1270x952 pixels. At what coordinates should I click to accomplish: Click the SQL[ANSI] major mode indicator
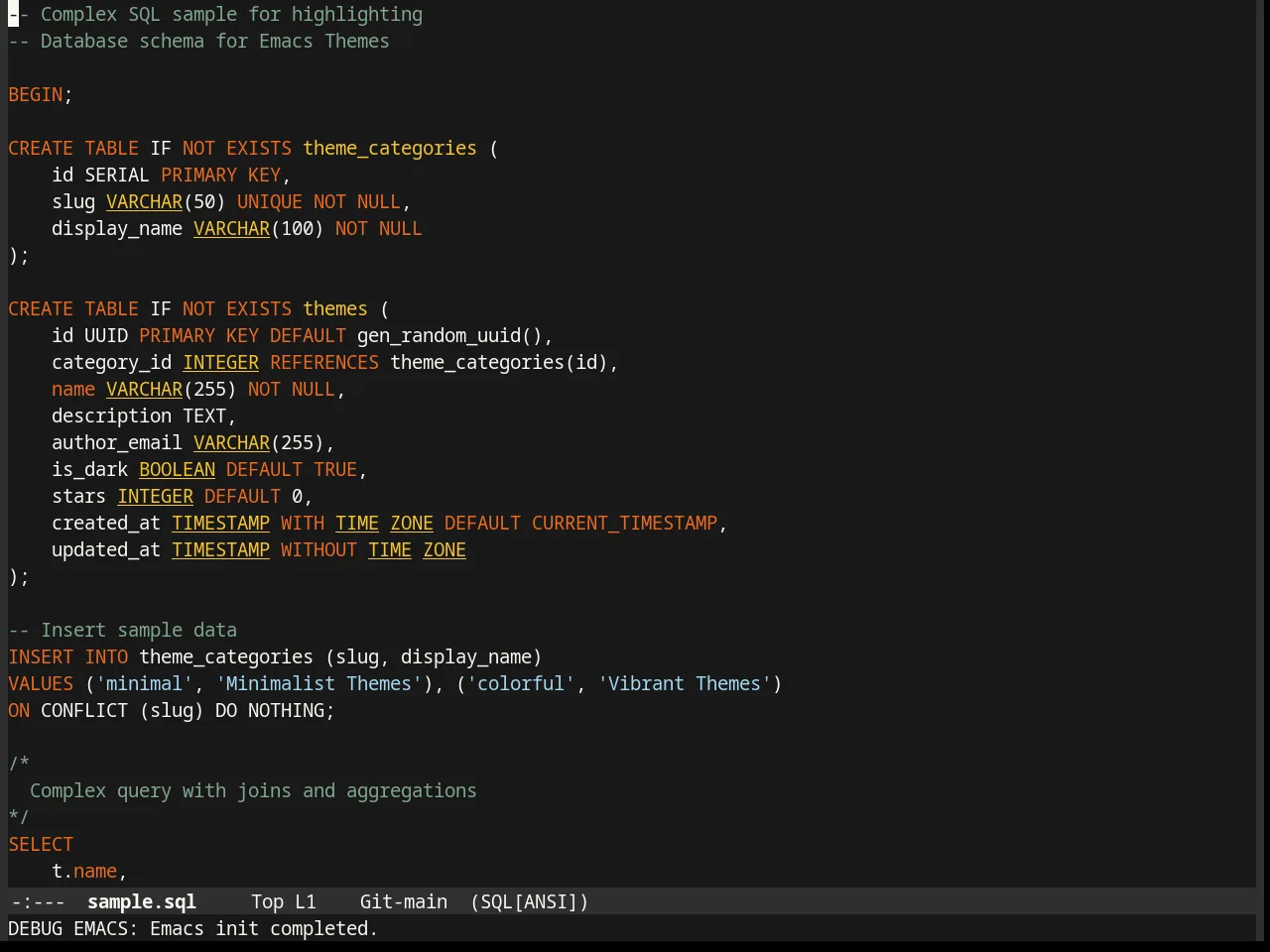530,901
